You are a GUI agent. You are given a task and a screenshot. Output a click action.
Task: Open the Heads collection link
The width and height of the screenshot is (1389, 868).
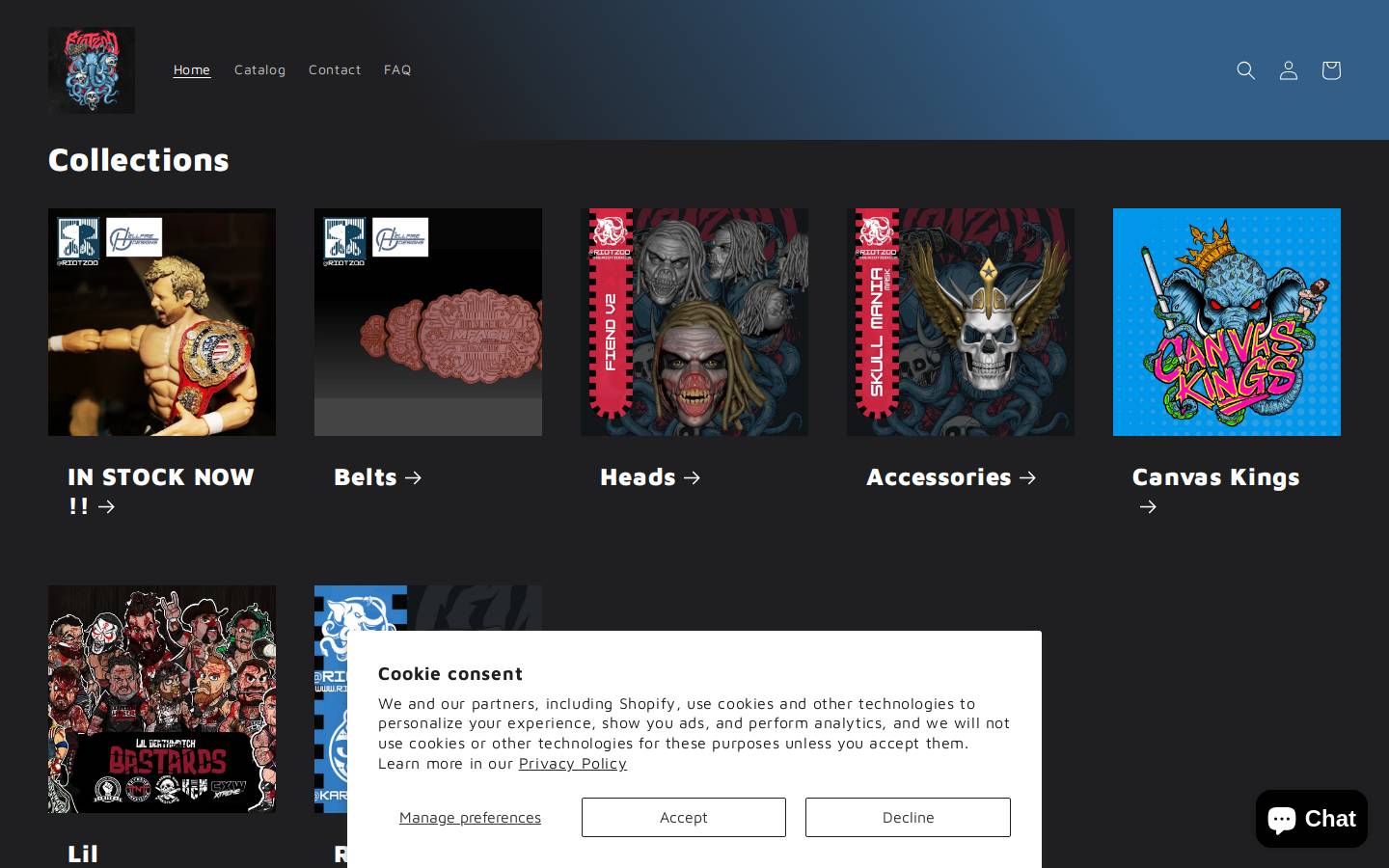point(650,476)
